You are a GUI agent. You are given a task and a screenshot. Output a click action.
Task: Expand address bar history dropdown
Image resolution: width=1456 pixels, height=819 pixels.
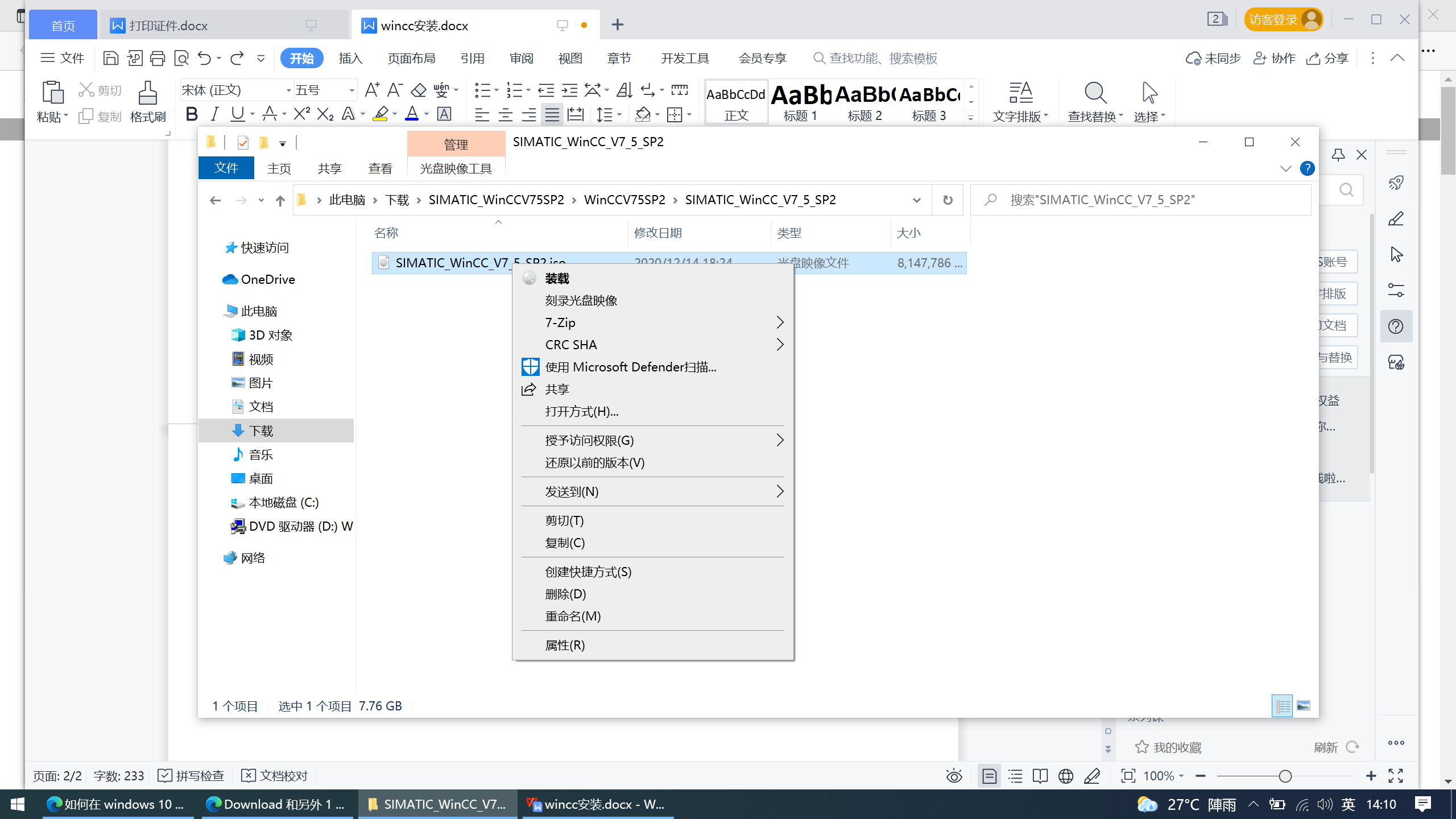pos(916,200)
